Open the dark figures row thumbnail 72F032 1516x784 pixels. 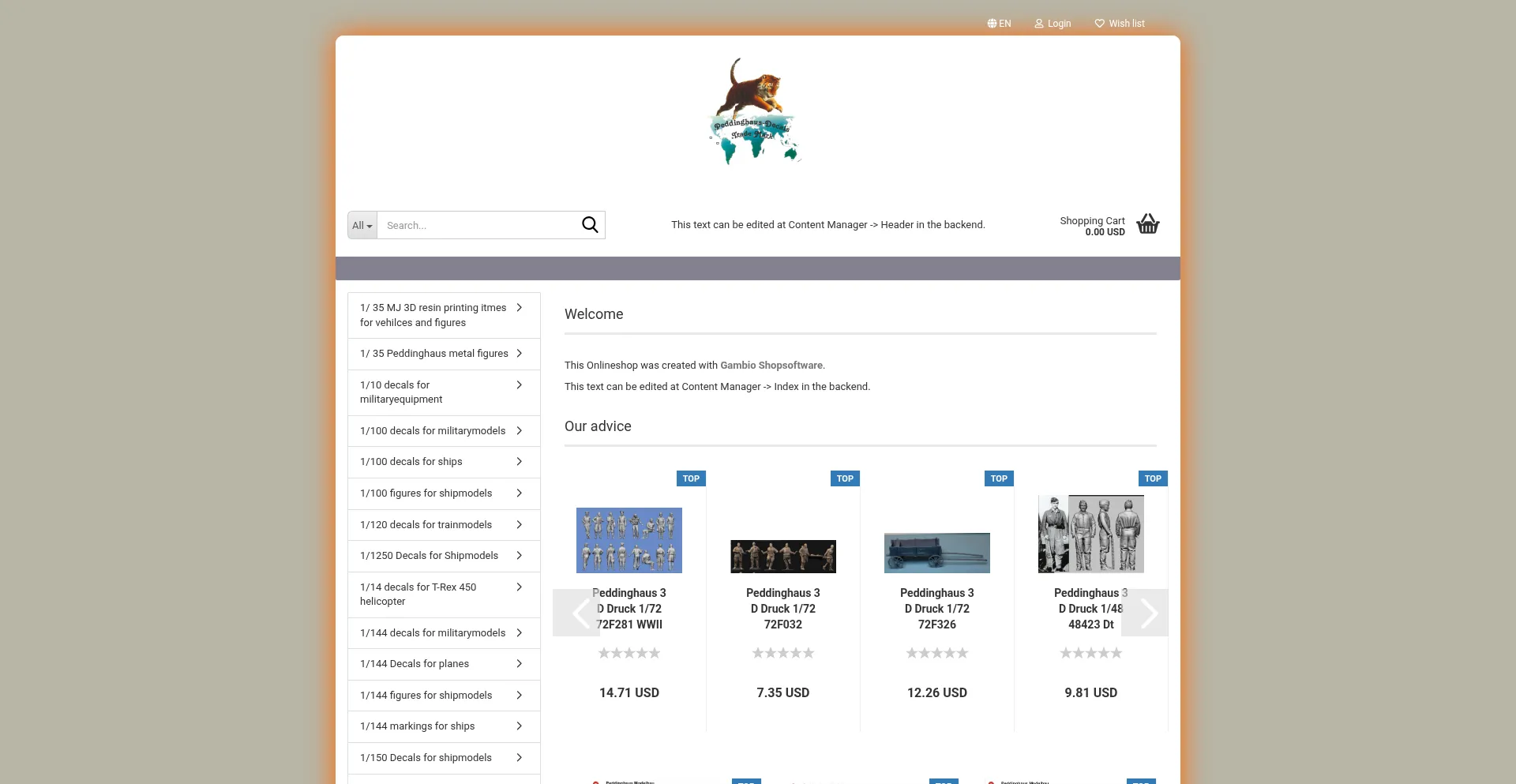coord(783,557)
